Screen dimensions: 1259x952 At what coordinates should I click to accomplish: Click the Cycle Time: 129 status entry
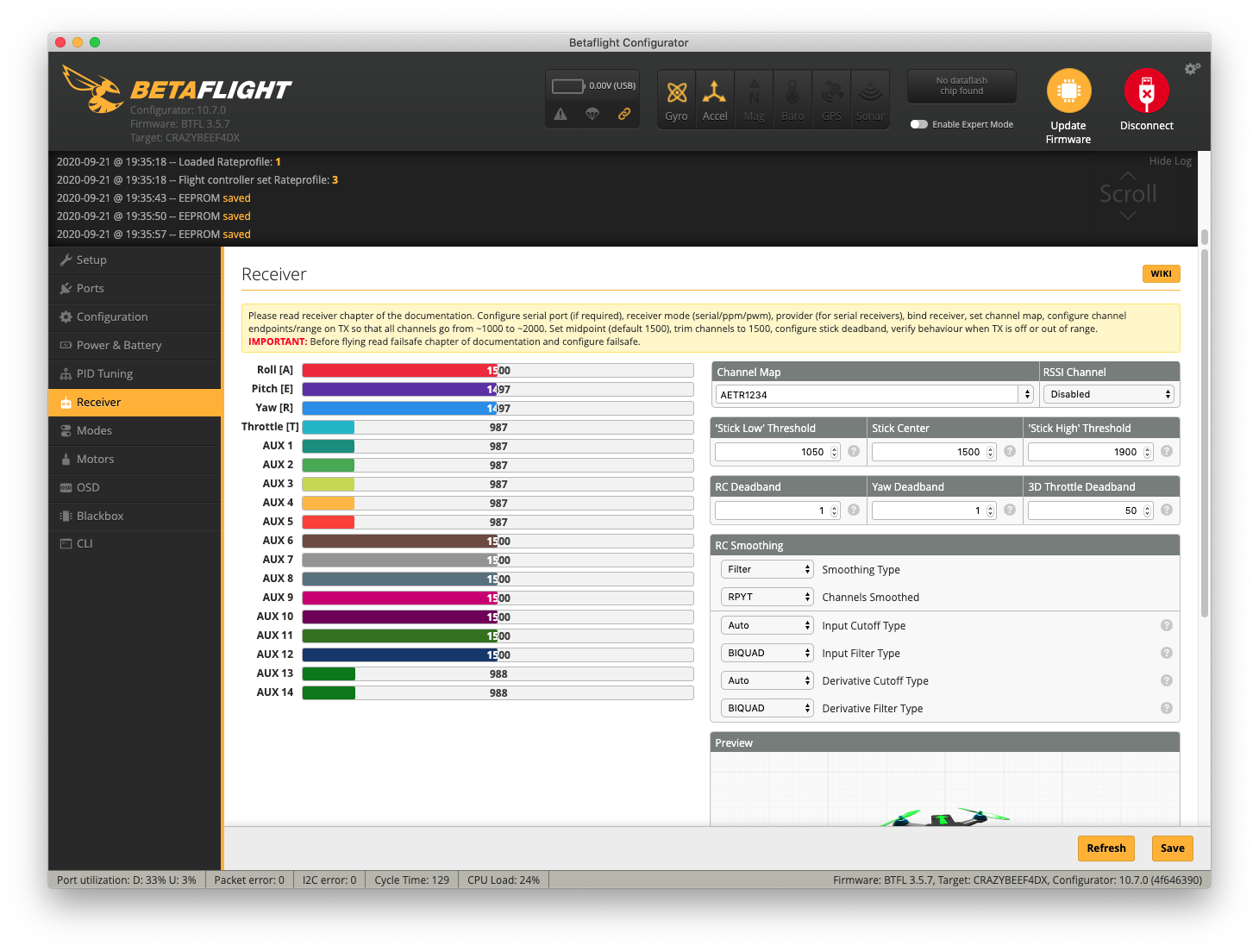pos(412,880)
